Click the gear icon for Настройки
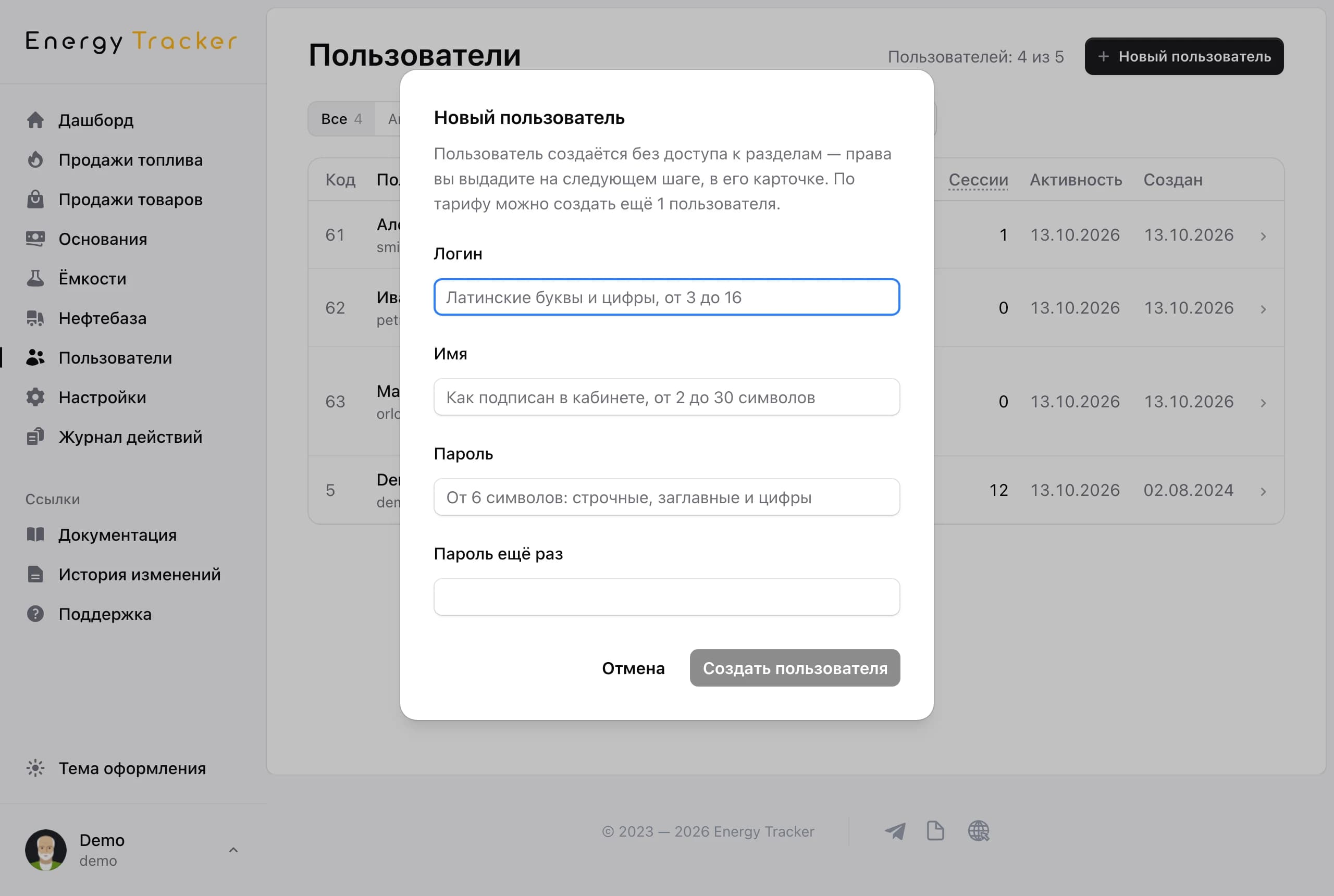Image resolution: width=1334 pixels, height=896 pixels. [35, 397]
